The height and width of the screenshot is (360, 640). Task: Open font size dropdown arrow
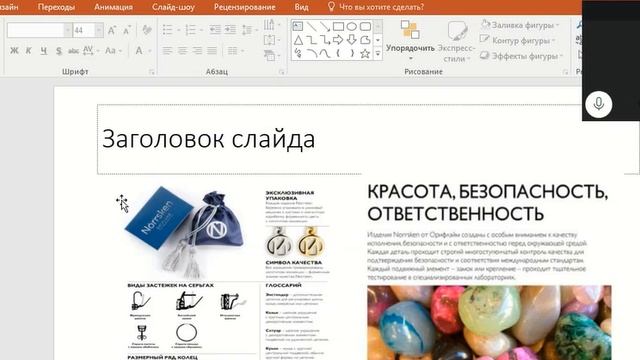[x=99, y=30]
